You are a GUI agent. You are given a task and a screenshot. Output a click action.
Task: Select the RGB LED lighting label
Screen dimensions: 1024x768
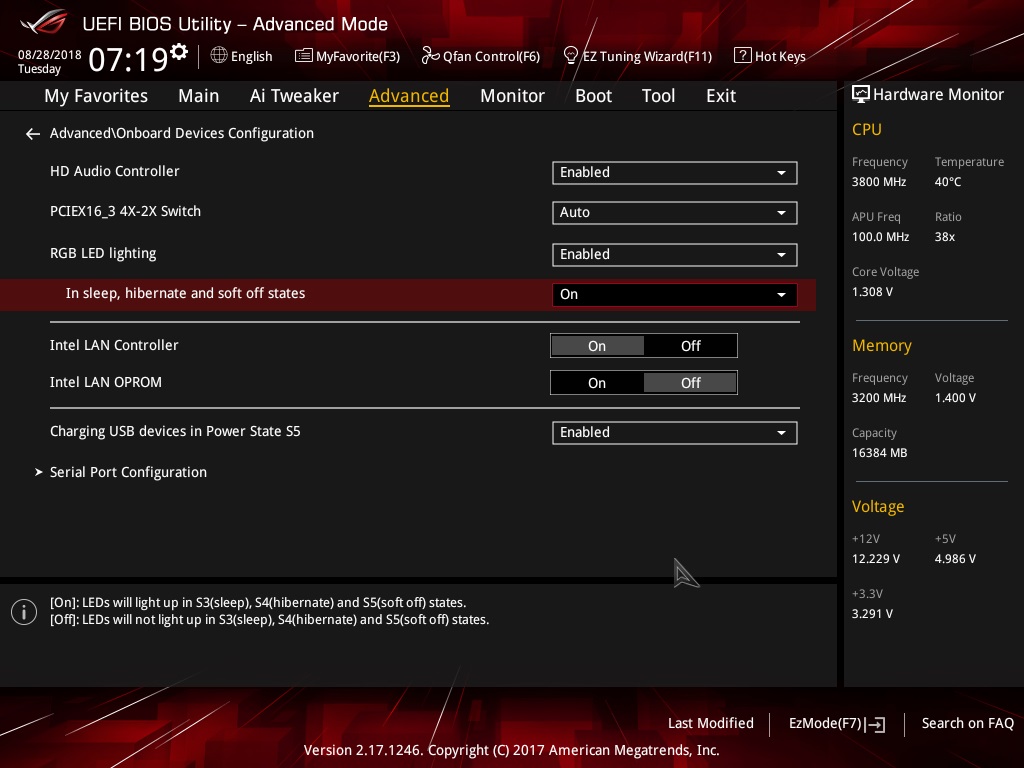click(103, 253)
